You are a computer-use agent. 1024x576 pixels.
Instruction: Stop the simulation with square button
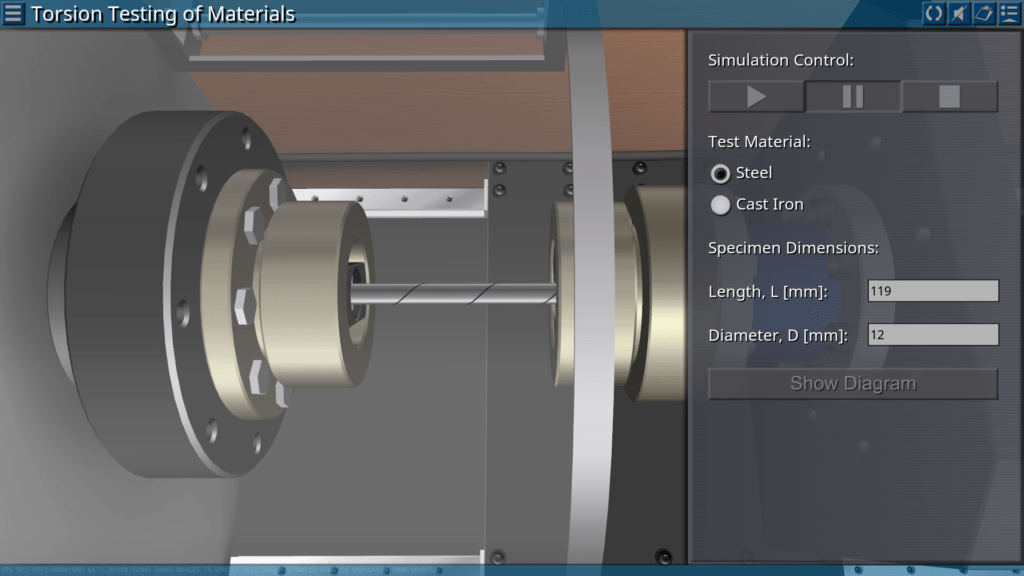[x=949, y=96]
